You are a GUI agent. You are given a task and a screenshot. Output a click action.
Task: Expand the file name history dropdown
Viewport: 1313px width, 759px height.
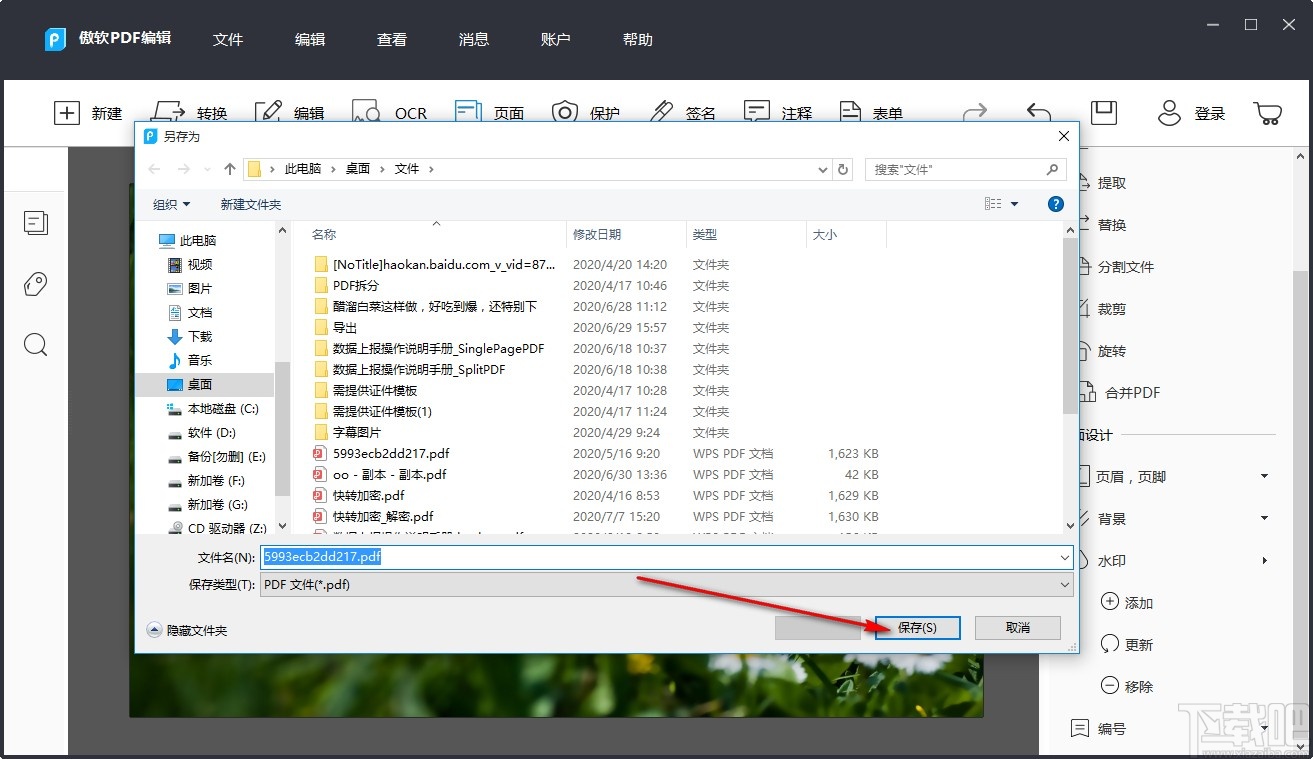1064,557
